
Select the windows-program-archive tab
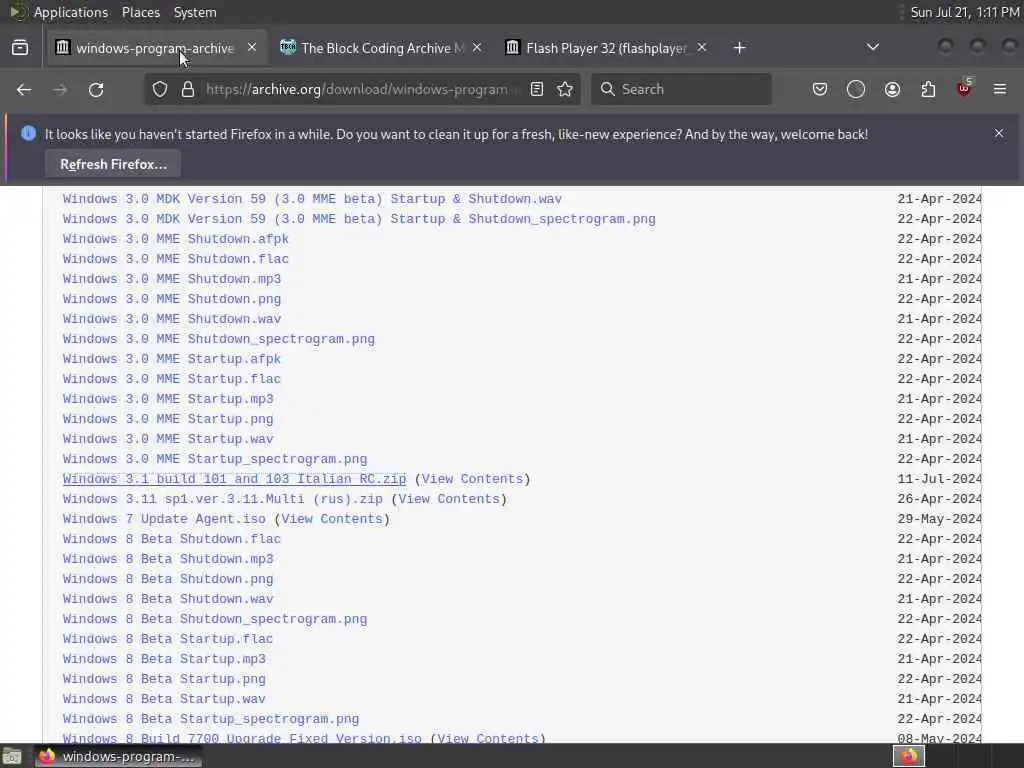tap(157, 48)
